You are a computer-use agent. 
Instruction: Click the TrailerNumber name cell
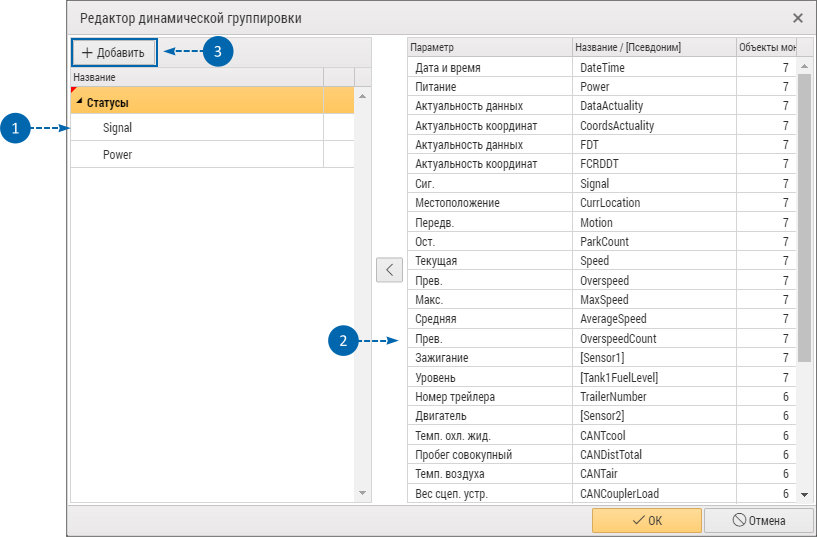(654, 396)
